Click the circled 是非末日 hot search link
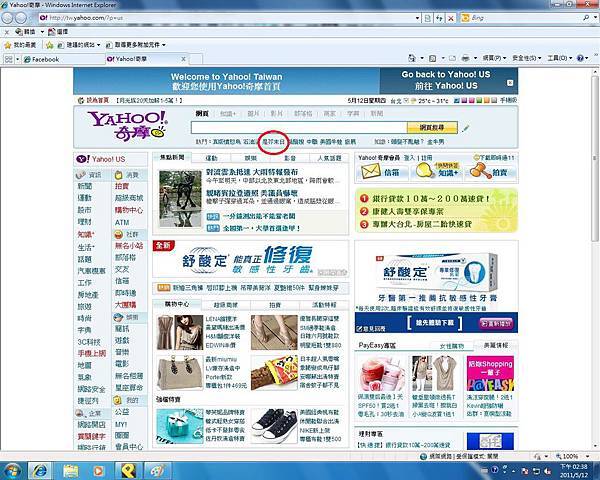The height and width of the screenshot is (480, 600). pos(273,142)
